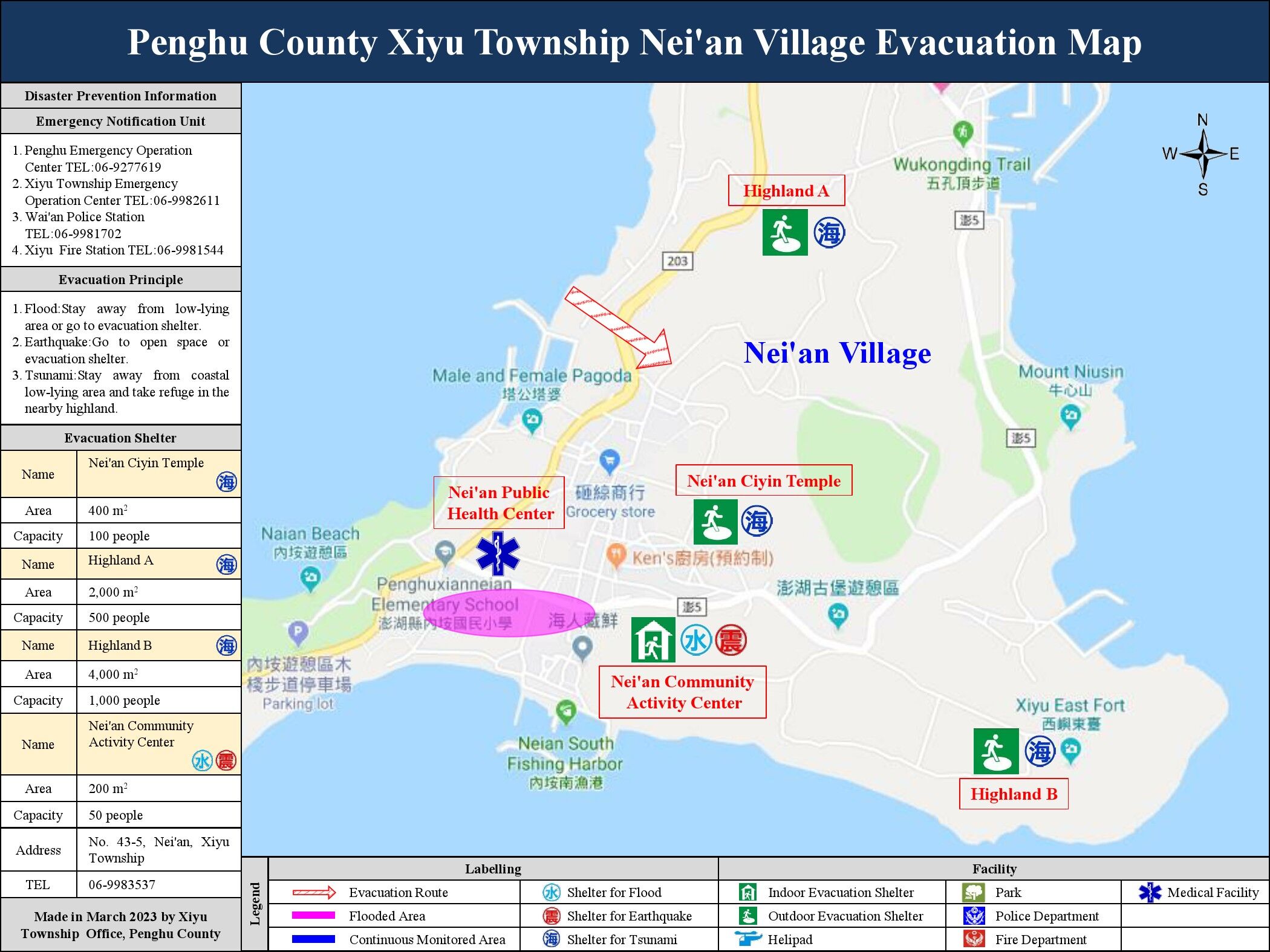The width and height of the screenshot is (1270, 952).
Task: Click the Police Department legend icon
Action: [974, 916]
